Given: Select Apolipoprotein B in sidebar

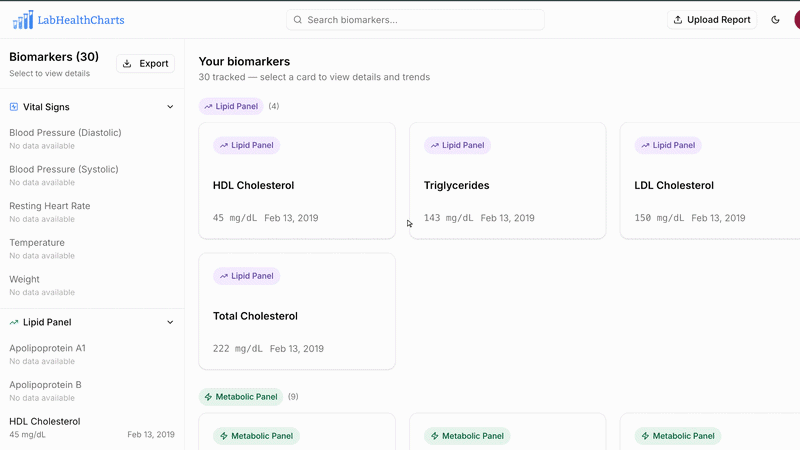Looking at the screenshot, I should click(x=92, y=391).
